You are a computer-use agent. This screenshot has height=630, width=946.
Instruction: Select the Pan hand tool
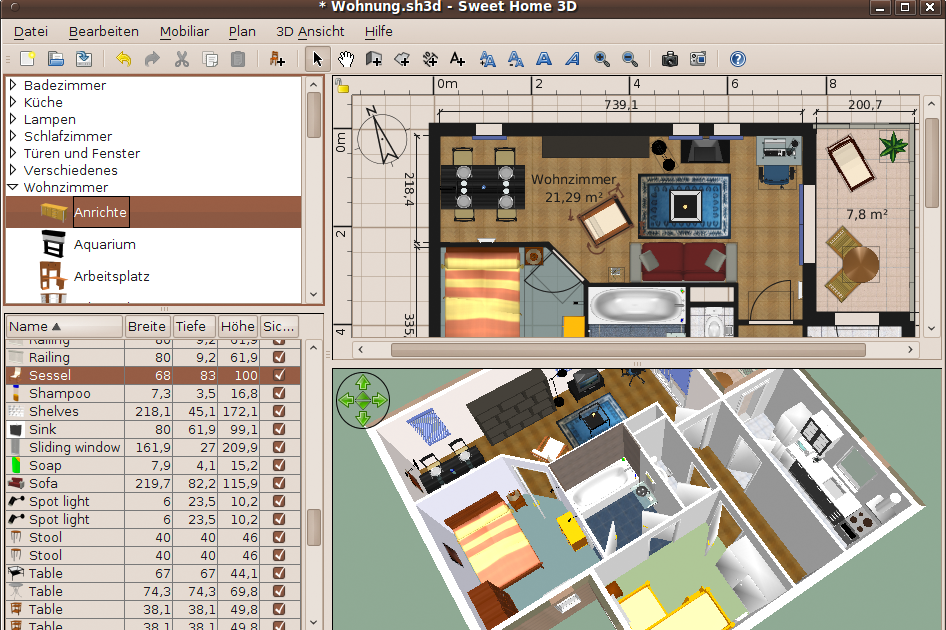(346, 59)
